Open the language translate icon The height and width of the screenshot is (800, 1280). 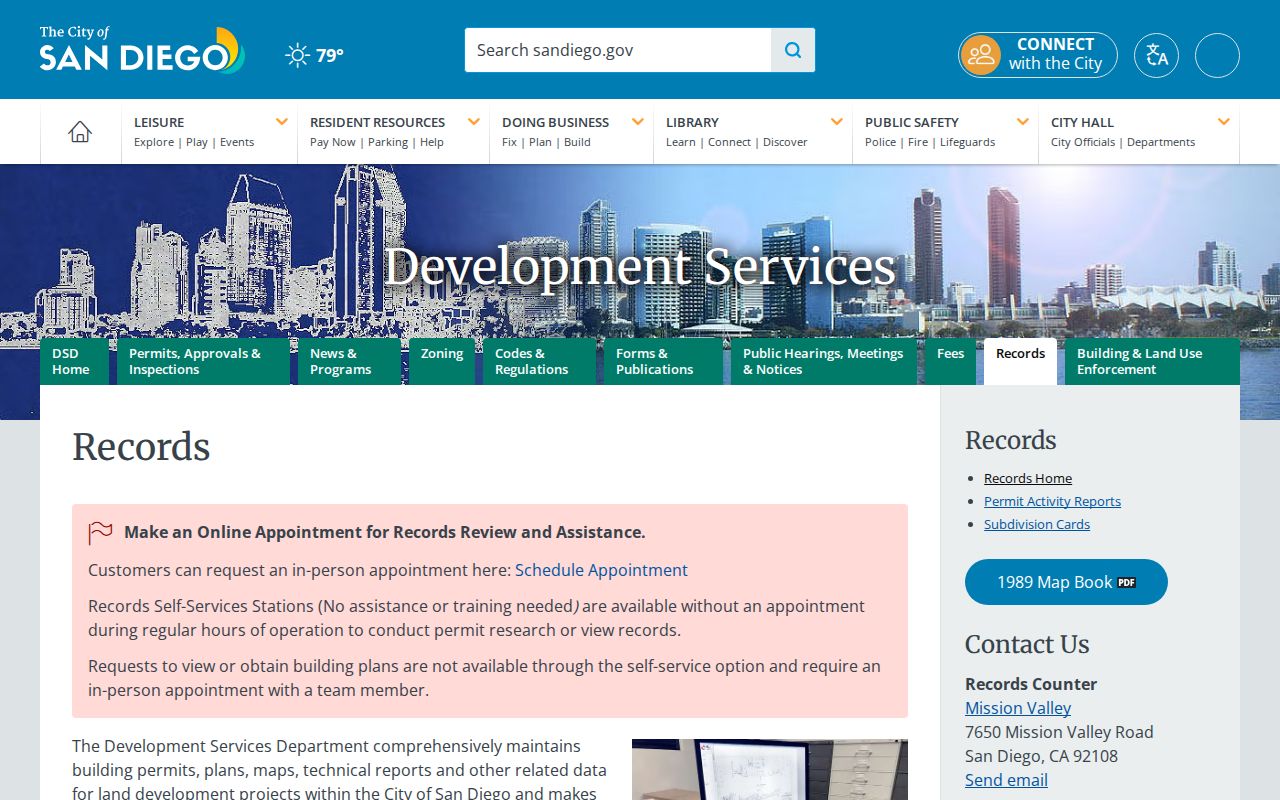click(x=1156, y=55)
